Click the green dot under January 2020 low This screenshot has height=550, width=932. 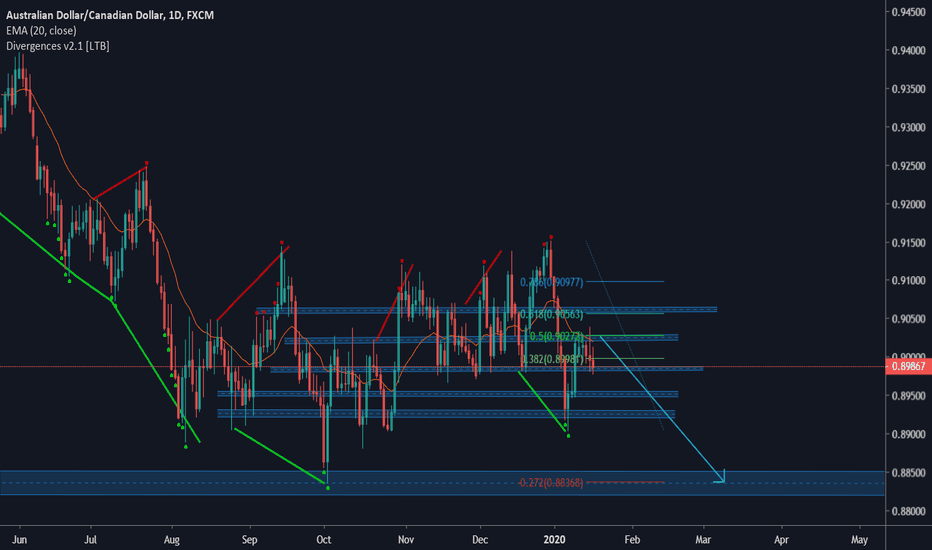click(568, 435)
